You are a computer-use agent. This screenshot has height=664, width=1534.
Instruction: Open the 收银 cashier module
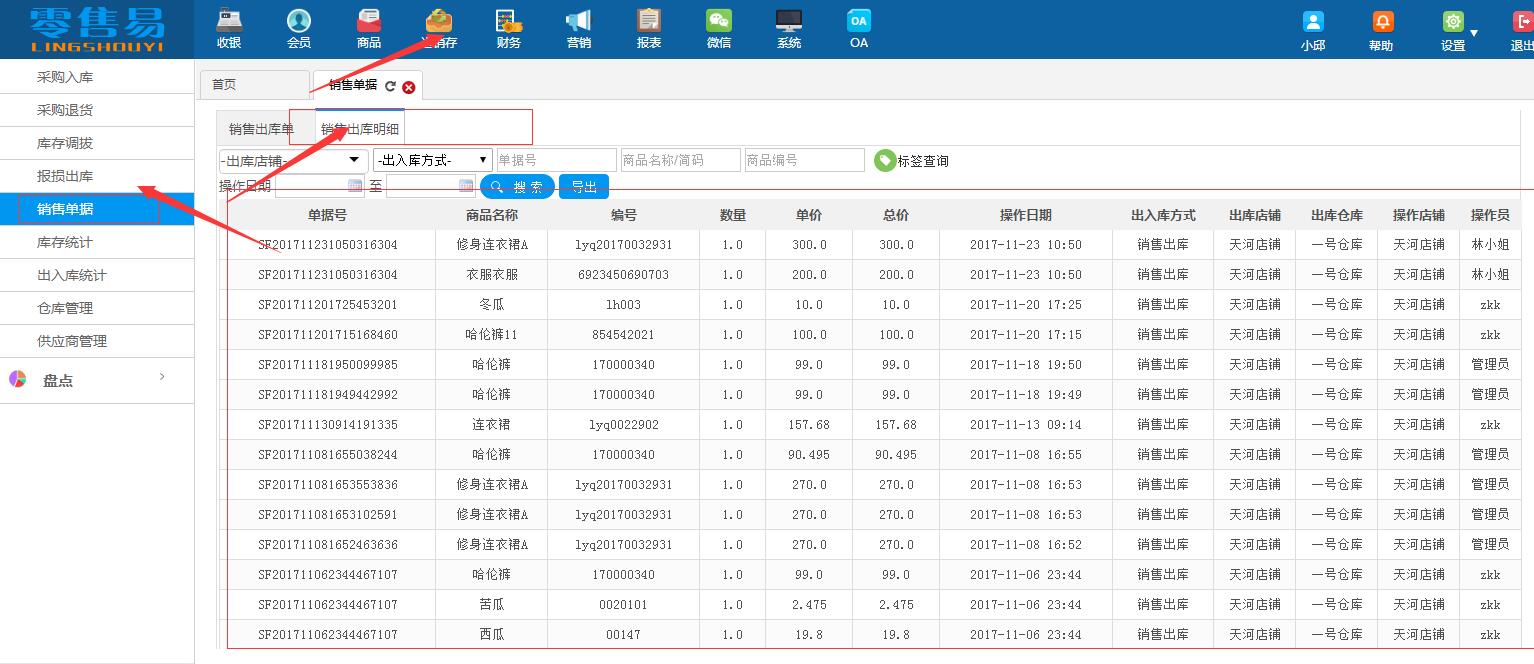[x=228, y=28]
